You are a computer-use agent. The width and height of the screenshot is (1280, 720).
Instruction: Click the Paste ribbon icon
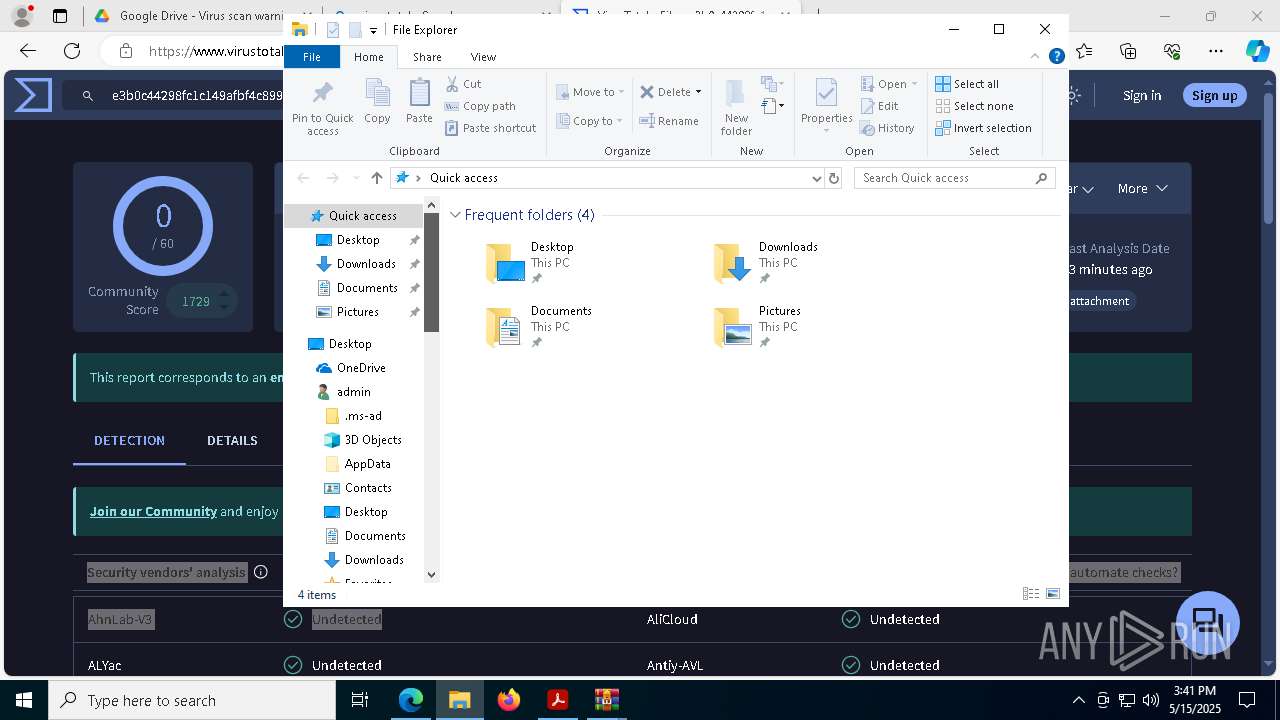(x=419, y=102)
